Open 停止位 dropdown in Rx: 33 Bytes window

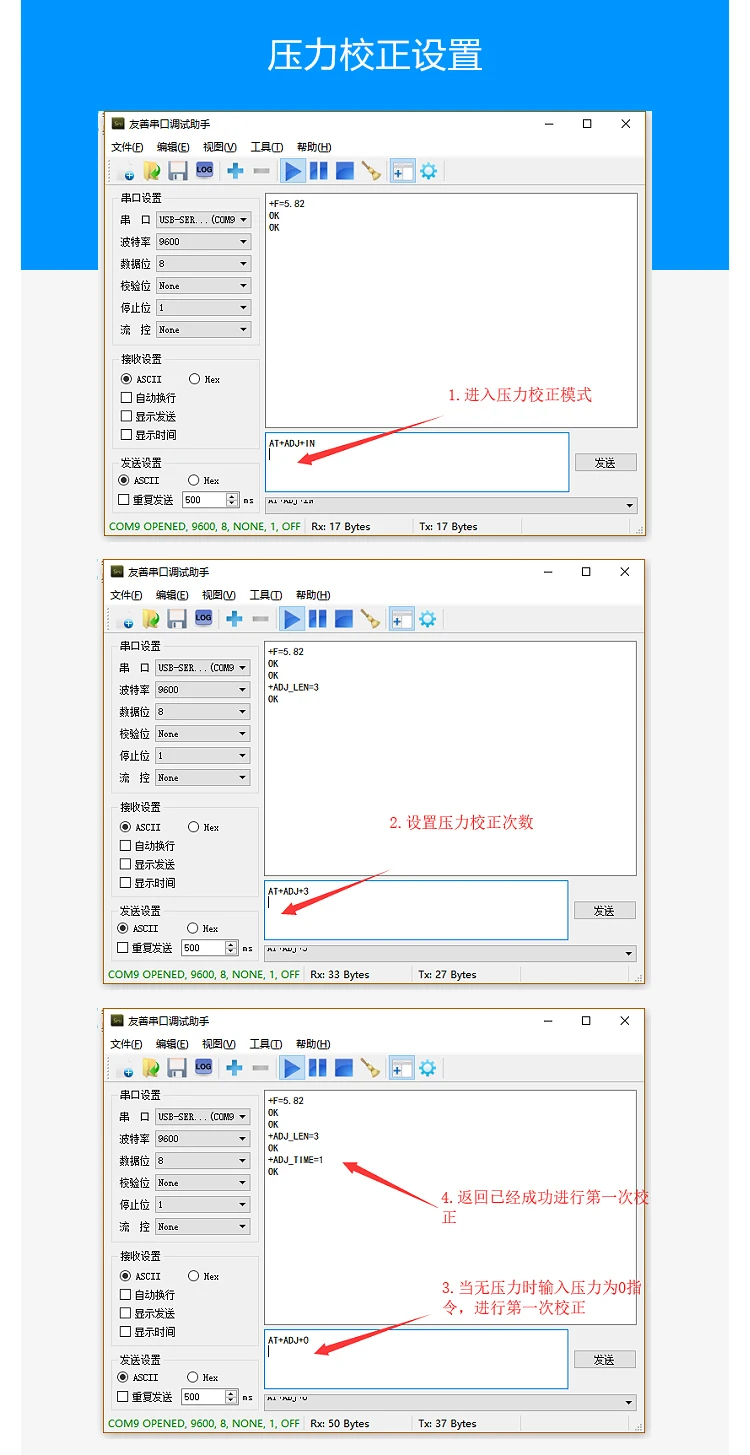click(203, 756)
